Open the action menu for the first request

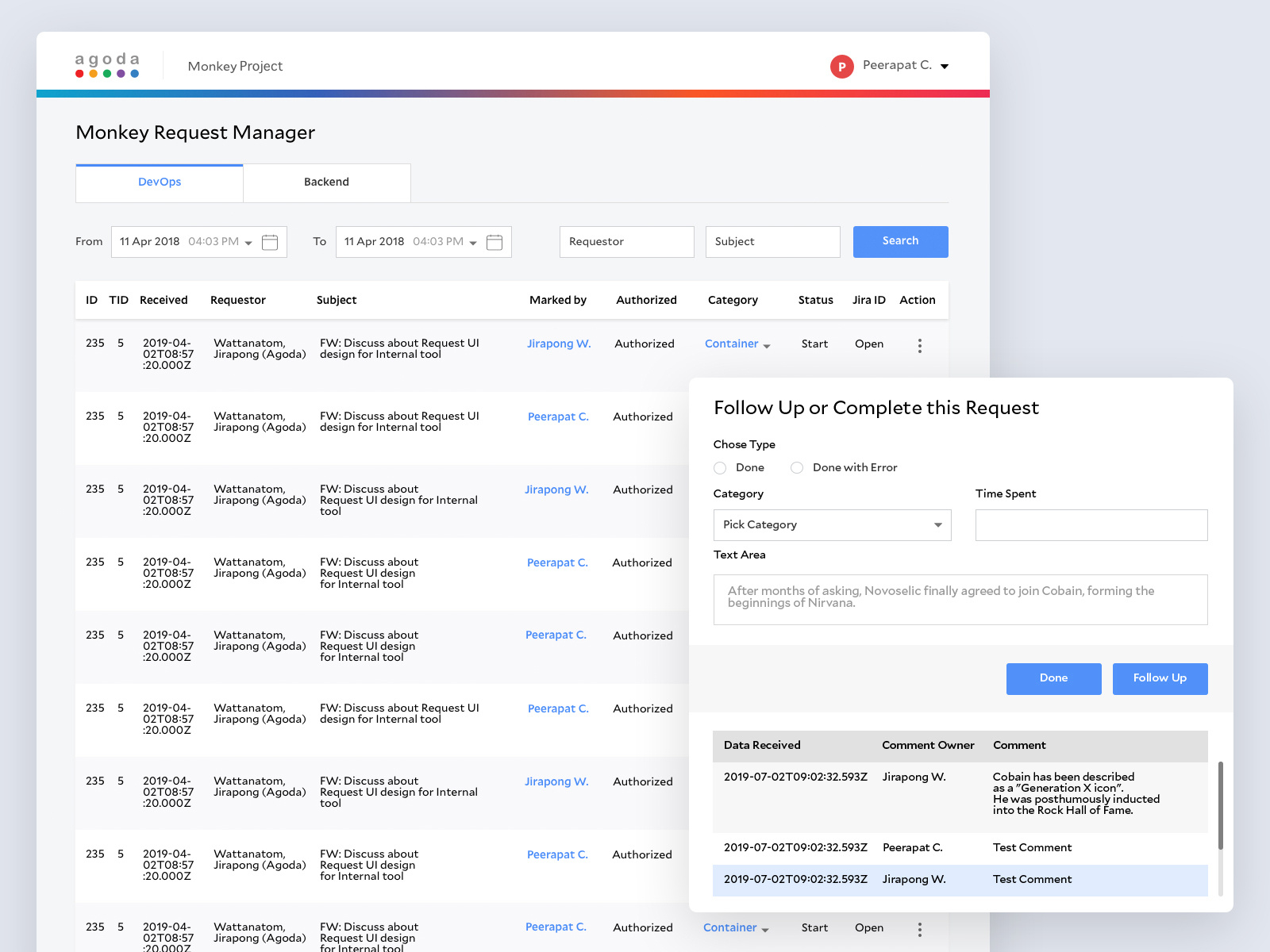pyautogui.click(x=919, y=345)
